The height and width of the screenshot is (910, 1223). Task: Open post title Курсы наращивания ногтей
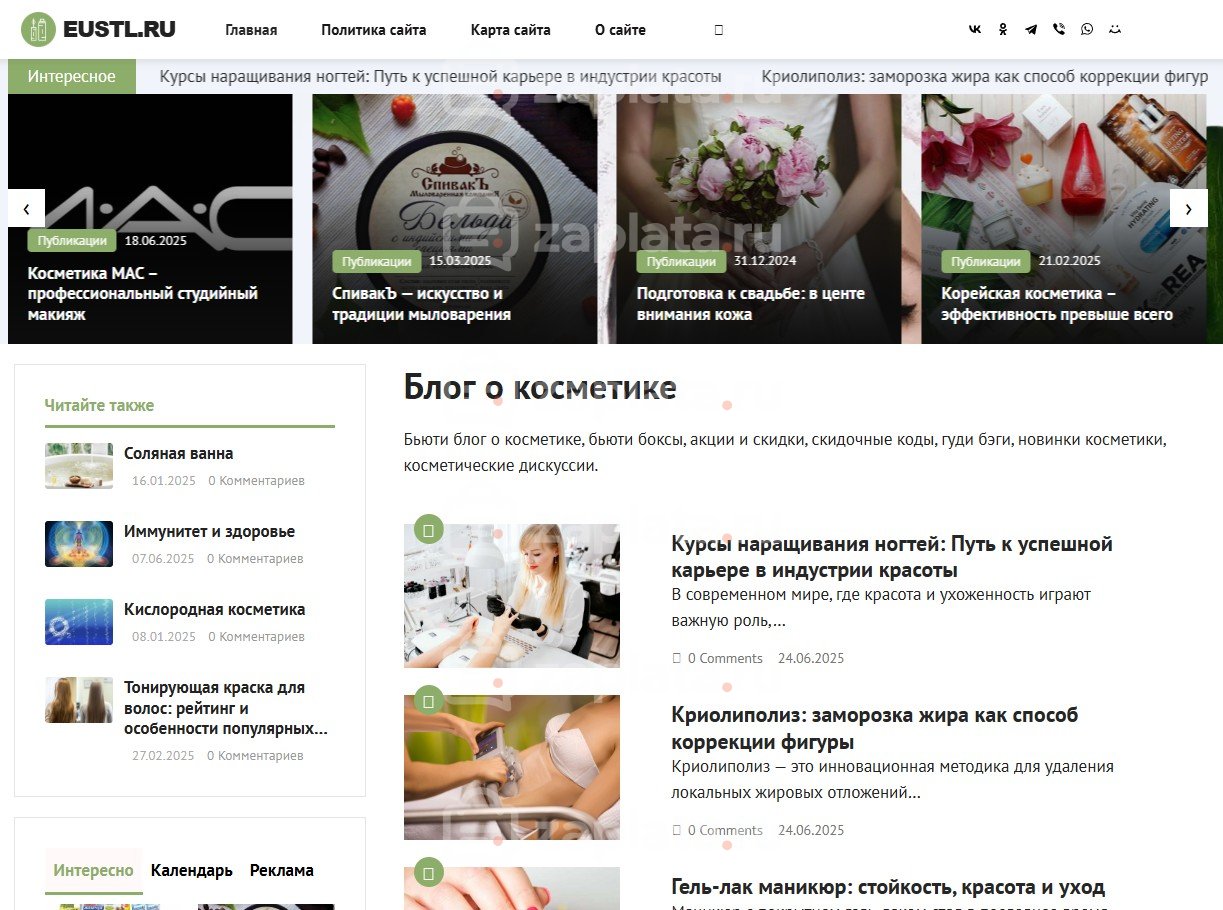tap(892, 557)
